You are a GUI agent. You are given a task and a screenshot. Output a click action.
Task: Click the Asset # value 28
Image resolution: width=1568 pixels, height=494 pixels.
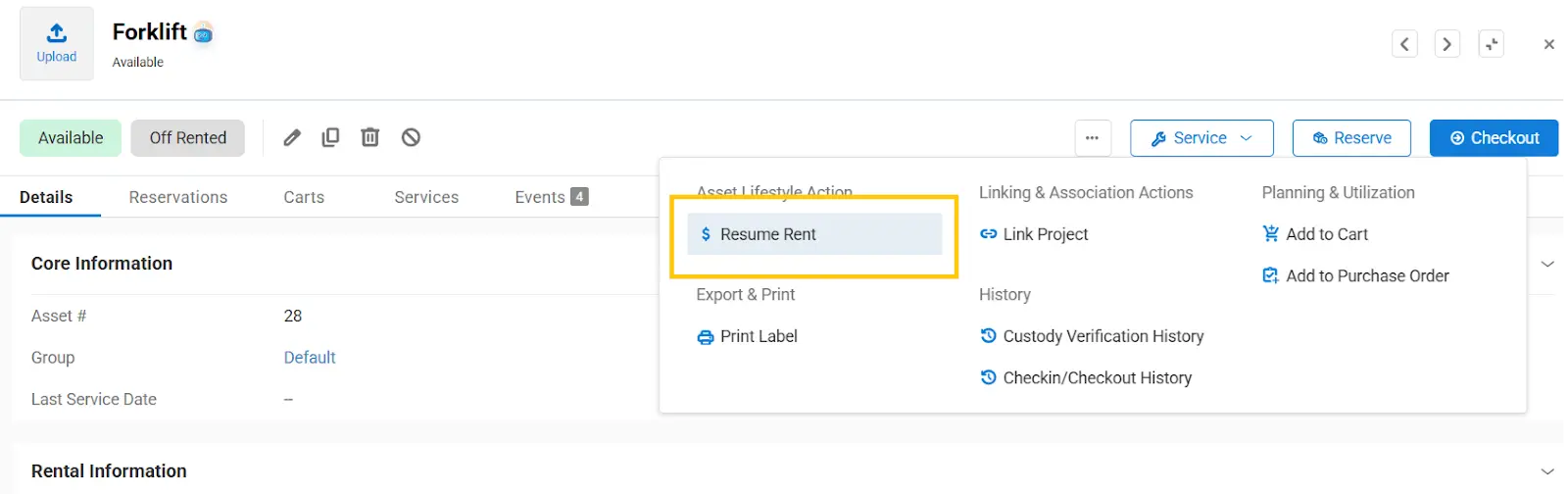[293, 317]
